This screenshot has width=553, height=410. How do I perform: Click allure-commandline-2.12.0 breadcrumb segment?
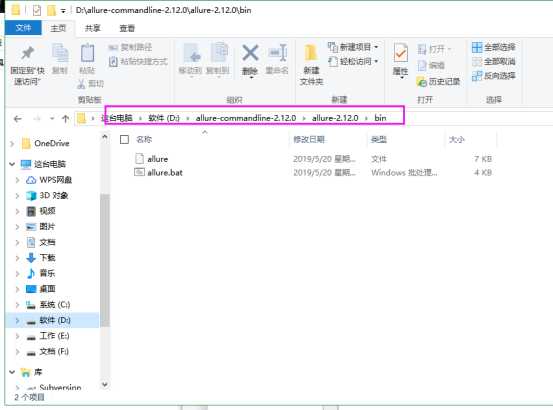click(246, 118)
